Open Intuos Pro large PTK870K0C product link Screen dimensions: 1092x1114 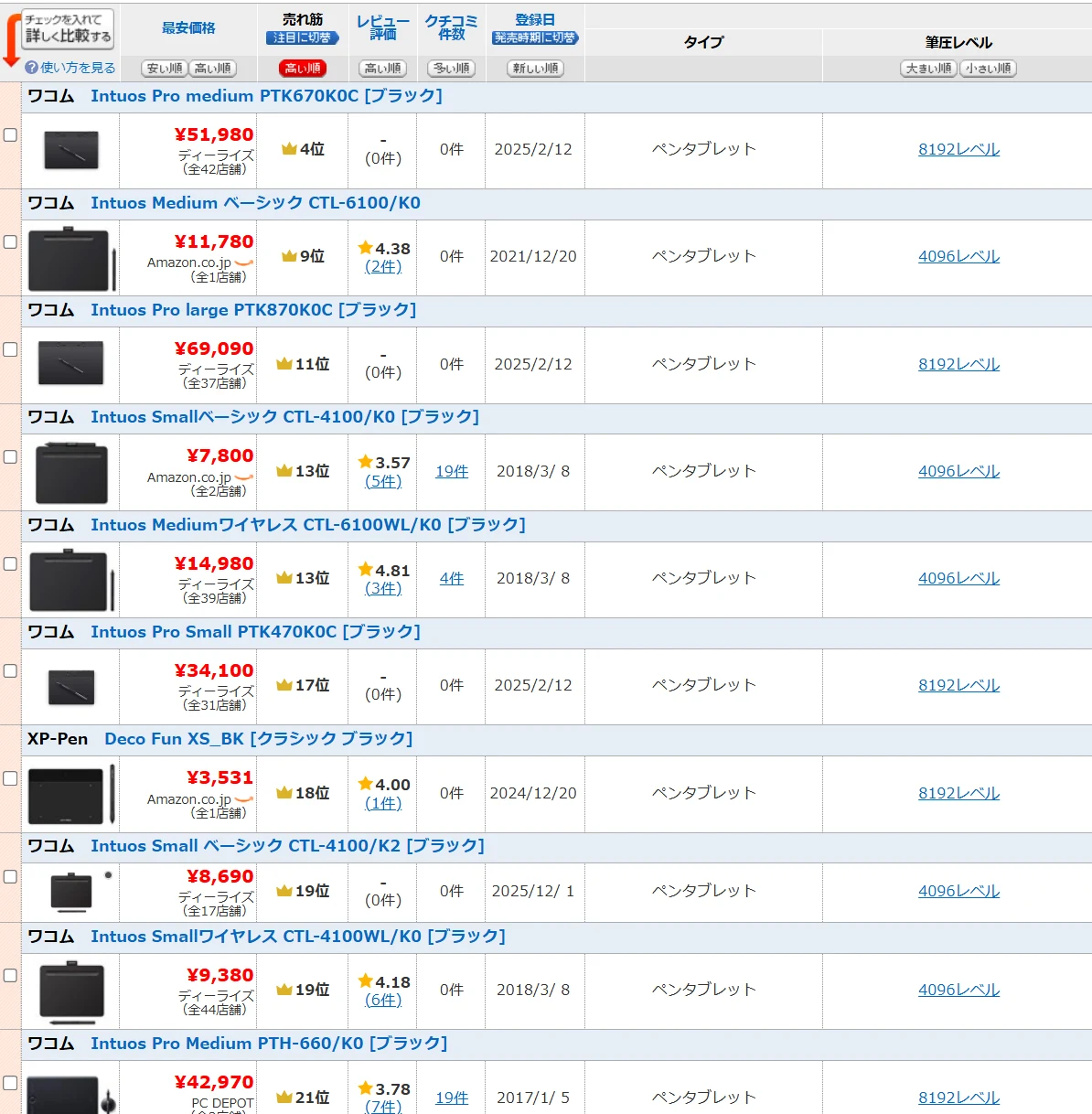coord(253,310)
